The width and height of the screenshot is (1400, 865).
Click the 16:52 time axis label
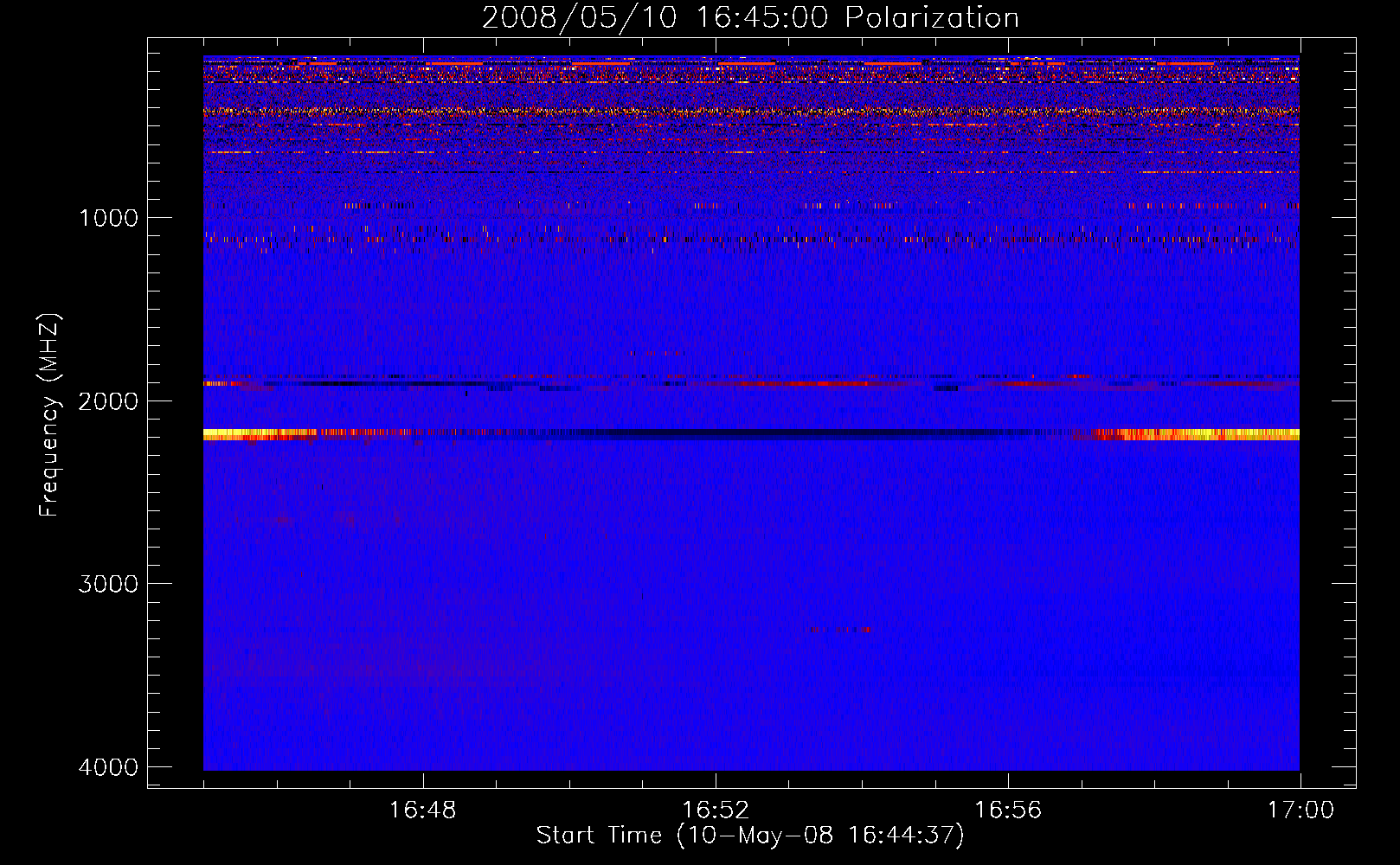(716, 811)
